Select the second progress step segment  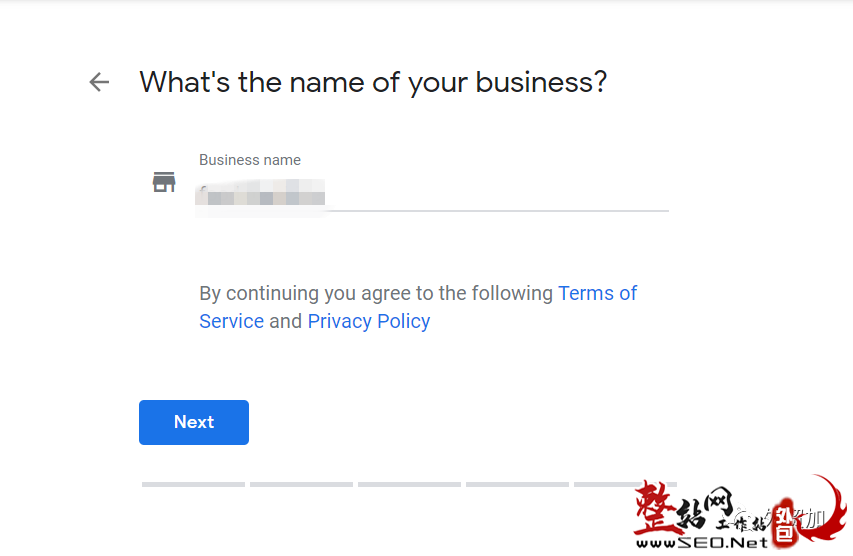[x=301, y=484]
